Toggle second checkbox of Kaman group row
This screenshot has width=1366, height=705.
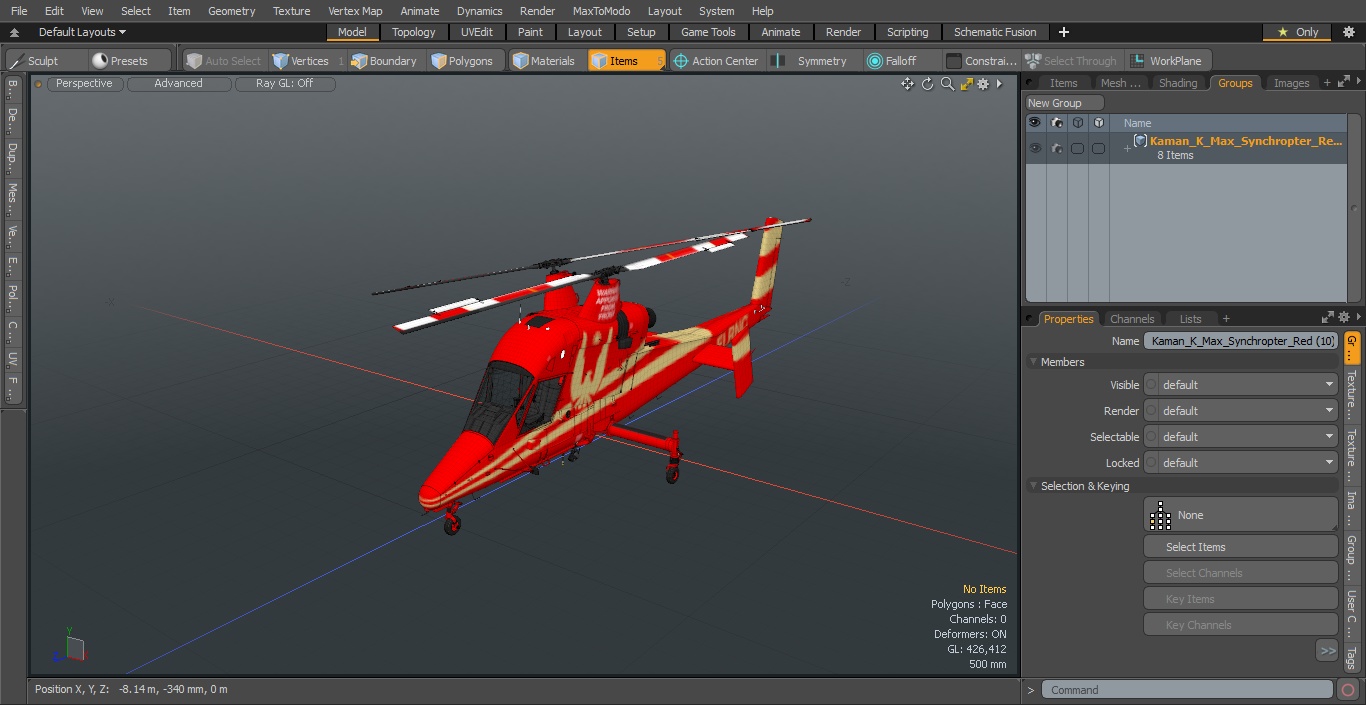pos(1098,148)
